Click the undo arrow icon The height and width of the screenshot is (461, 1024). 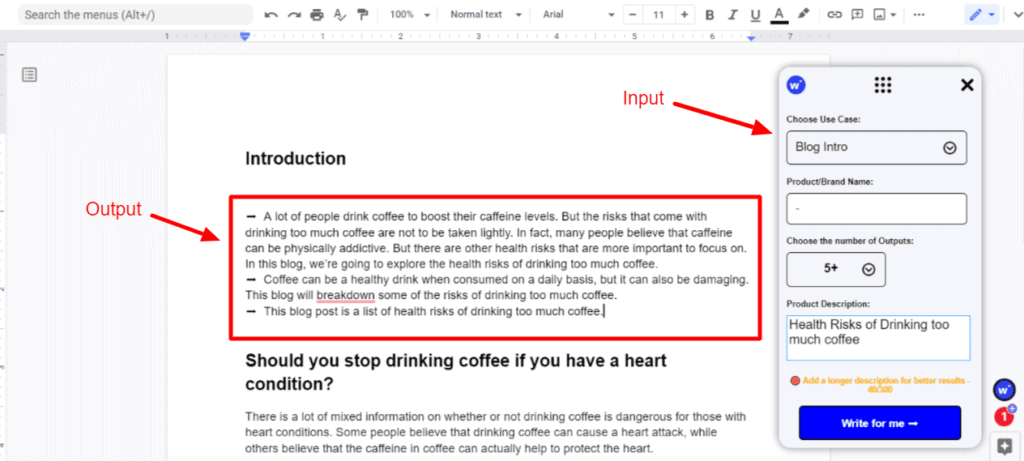point(271,15)
